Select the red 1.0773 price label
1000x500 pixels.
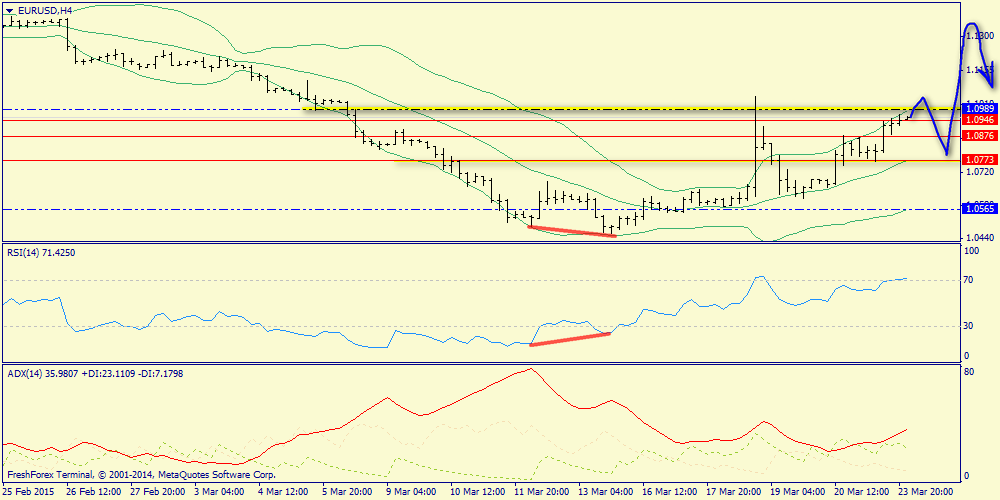tap(978, 160)
